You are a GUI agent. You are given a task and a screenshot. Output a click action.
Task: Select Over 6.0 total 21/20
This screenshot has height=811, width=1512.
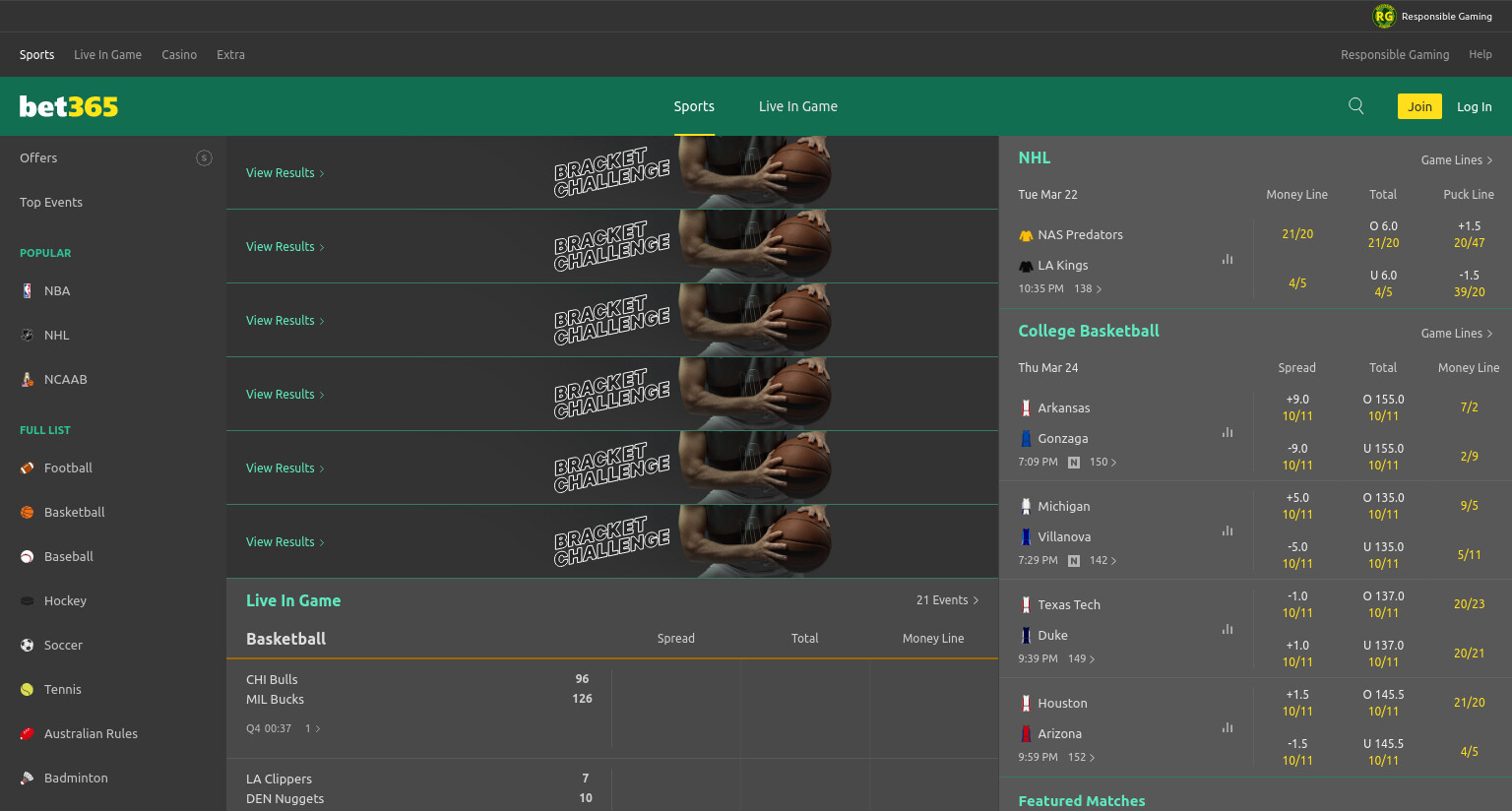tap(1383, 234)
